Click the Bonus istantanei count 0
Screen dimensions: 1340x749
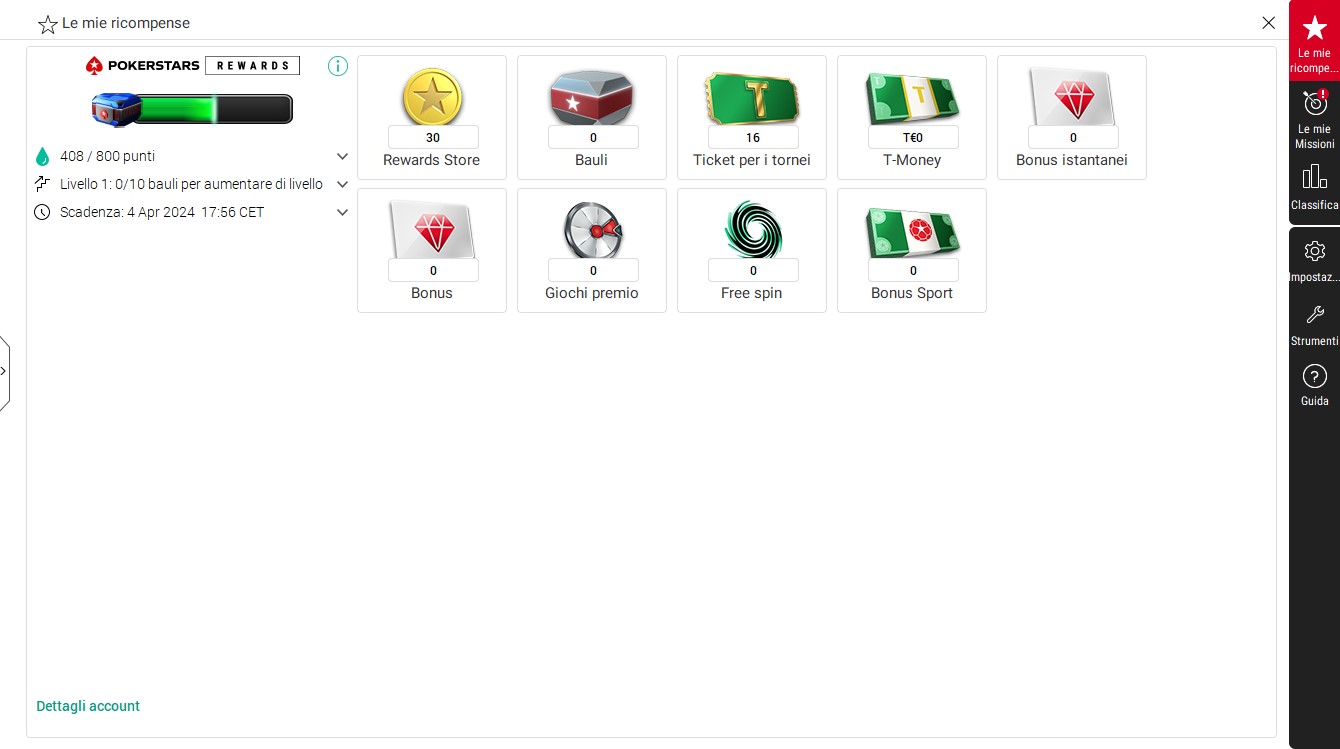click(x=1073, y=138)
